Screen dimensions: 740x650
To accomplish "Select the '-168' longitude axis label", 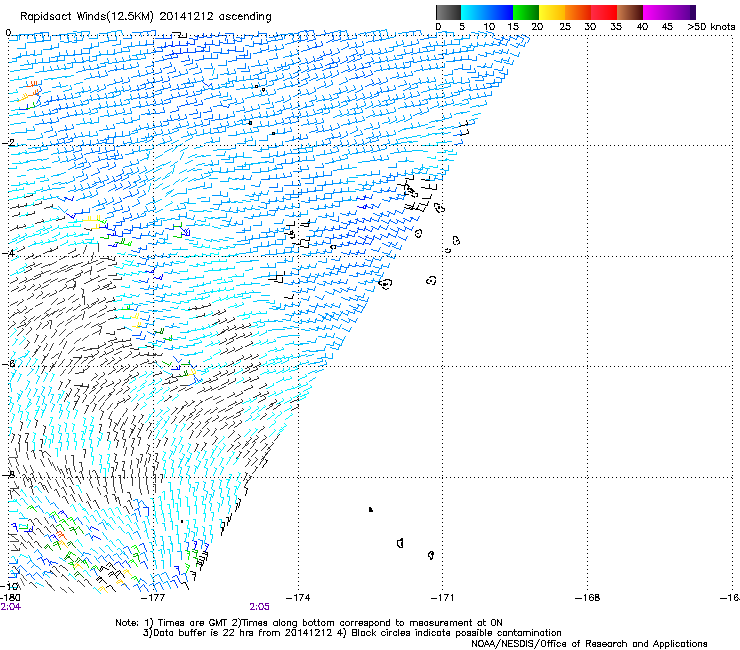I will click(x=588, y=598).
